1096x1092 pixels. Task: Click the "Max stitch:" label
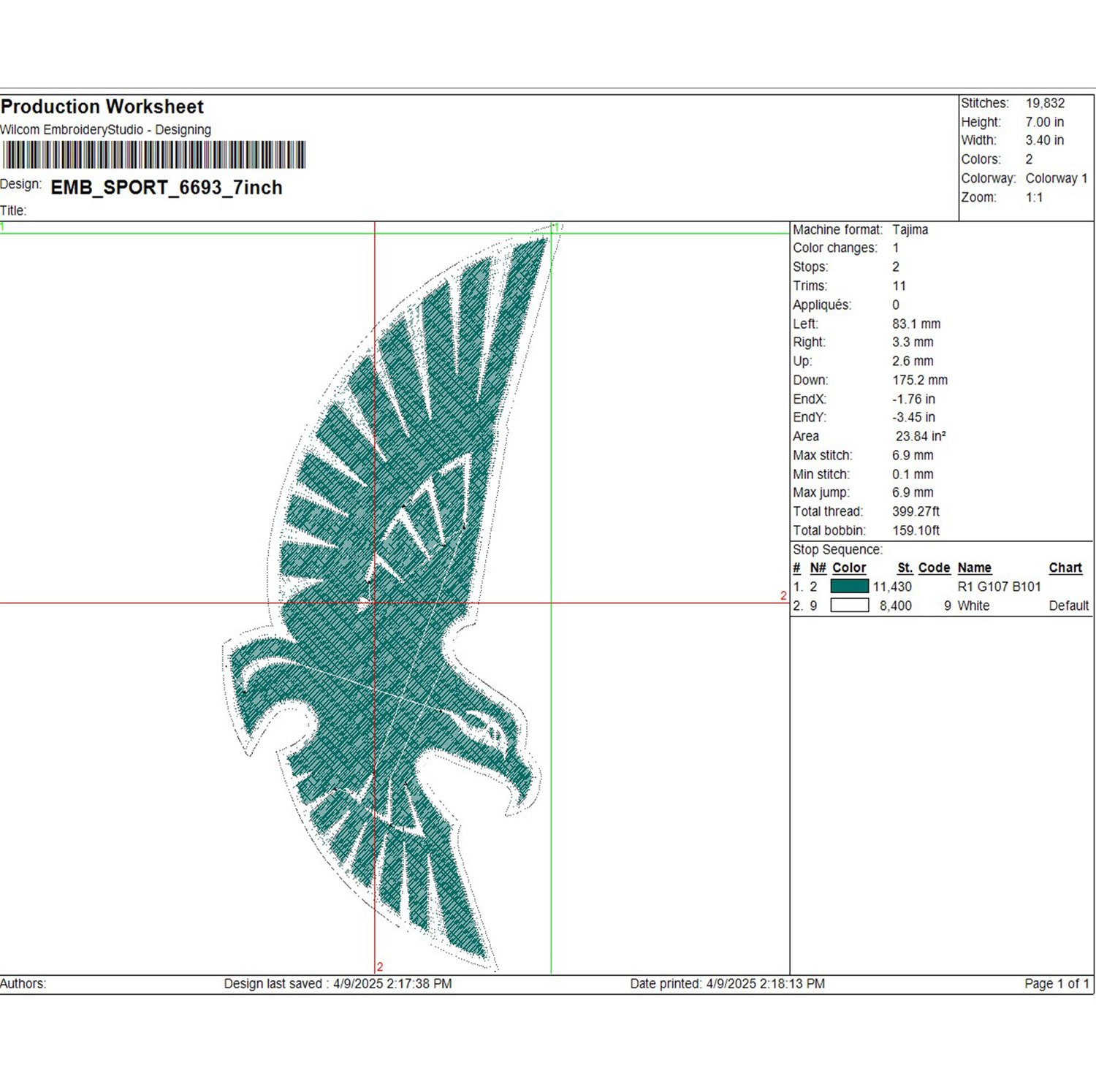click(823, 455)
